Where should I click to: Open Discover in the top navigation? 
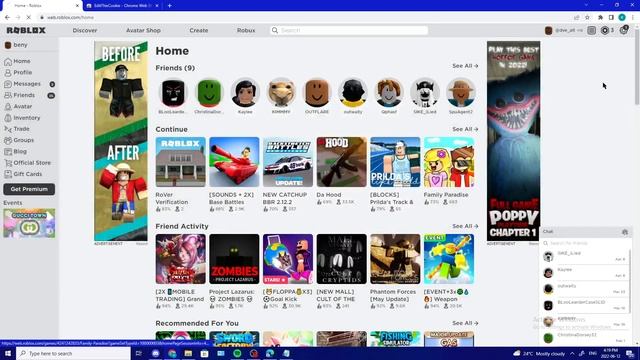85,31
